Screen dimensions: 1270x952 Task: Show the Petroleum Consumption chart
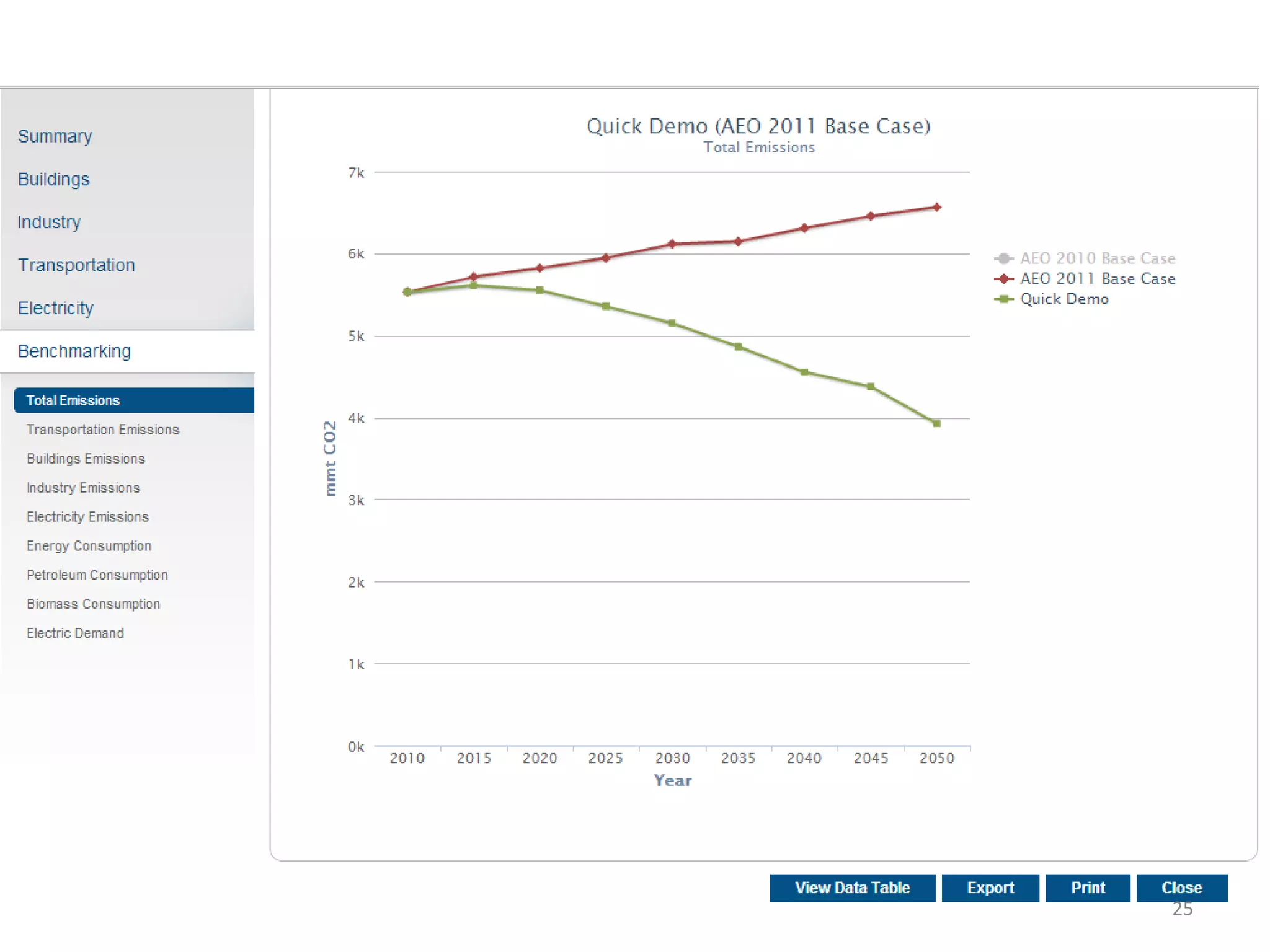tap(97, 575)
